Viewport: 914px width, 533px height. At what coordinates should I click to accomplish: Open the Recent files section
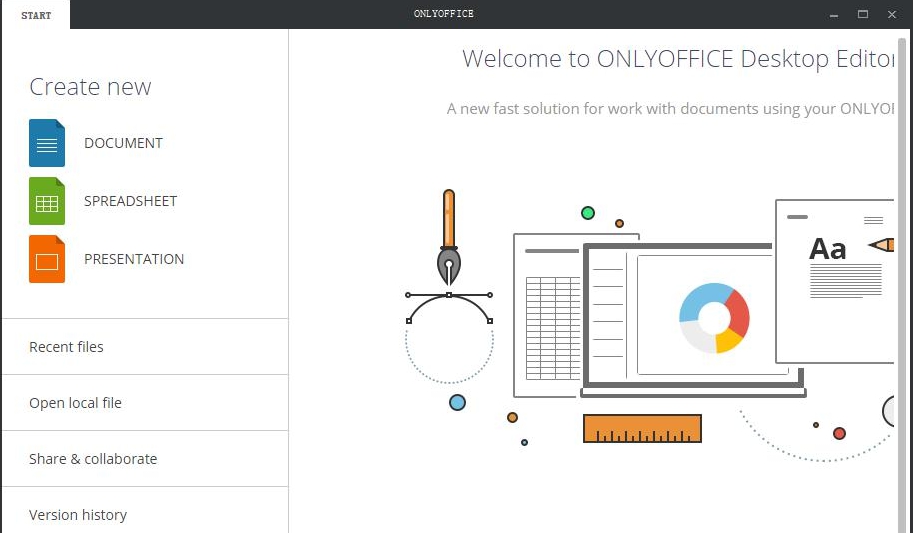pos(66,347)
